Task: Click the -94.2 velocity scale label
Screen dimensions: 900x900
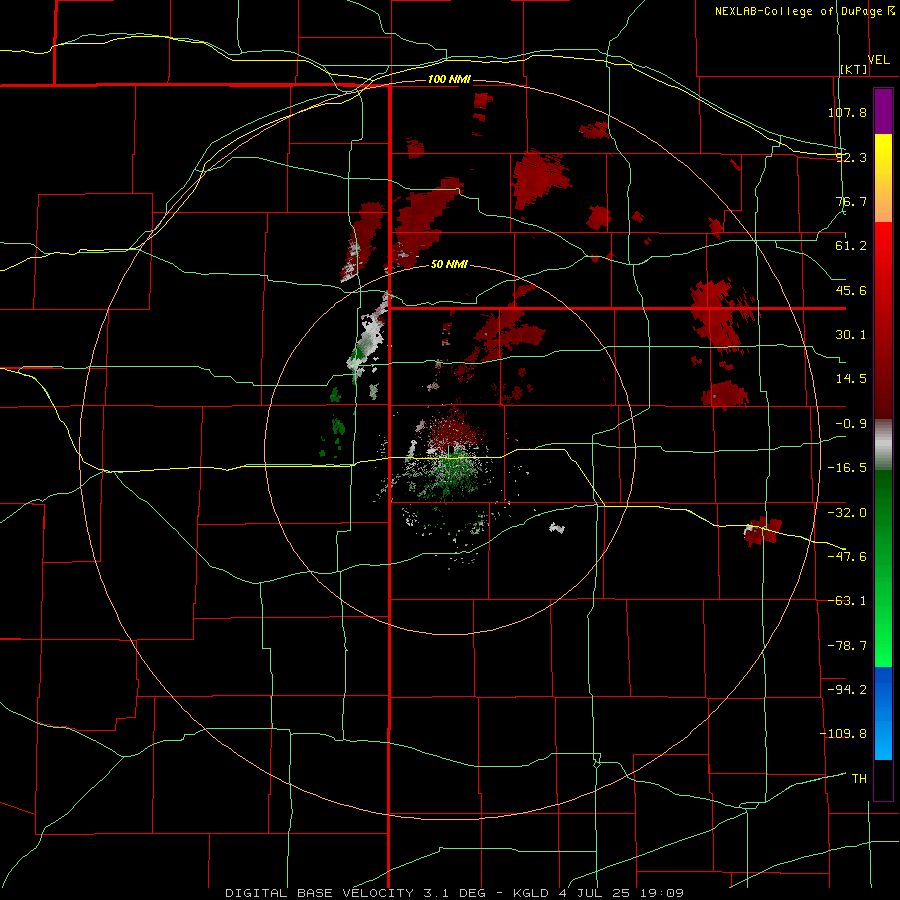Action: [847, 689]
